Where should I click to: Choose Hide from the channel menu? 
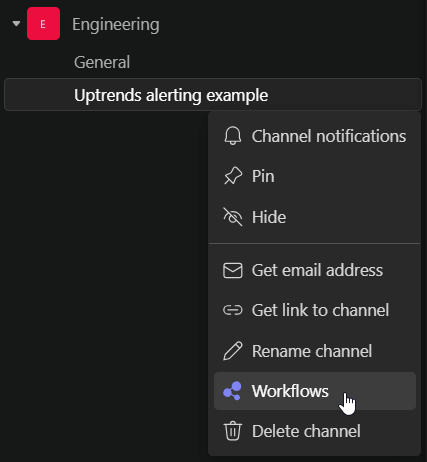click(x=315, y=217)
